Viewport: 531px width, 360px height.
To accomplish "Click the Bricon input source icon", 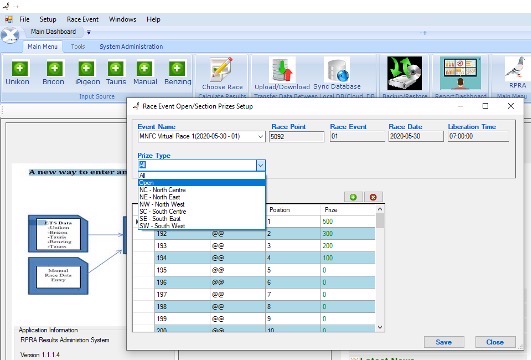I will (54, 68).
